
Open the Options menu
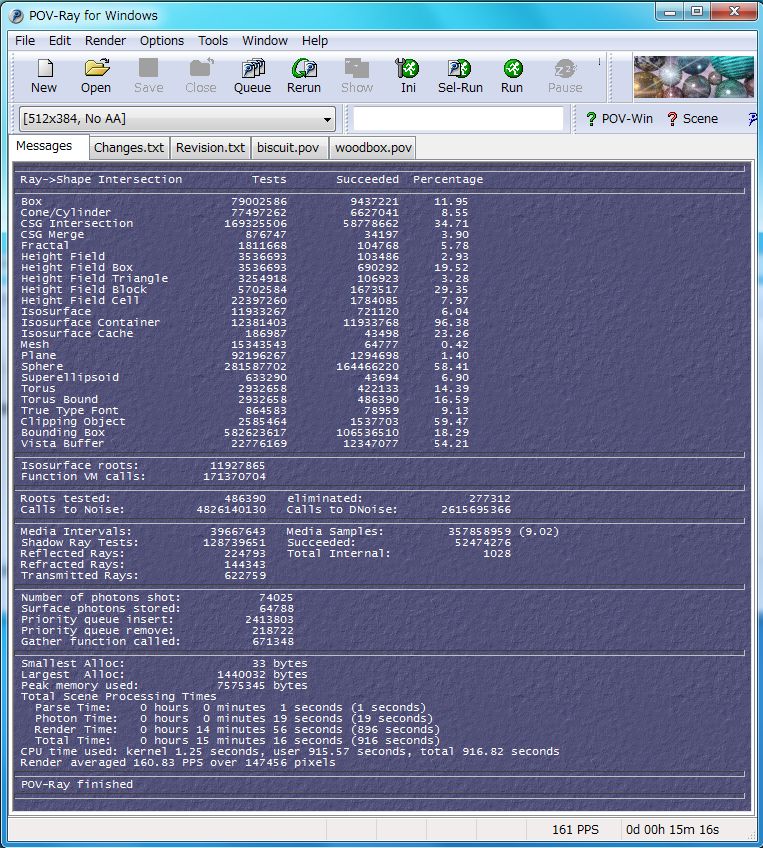[x=161, y=41]
